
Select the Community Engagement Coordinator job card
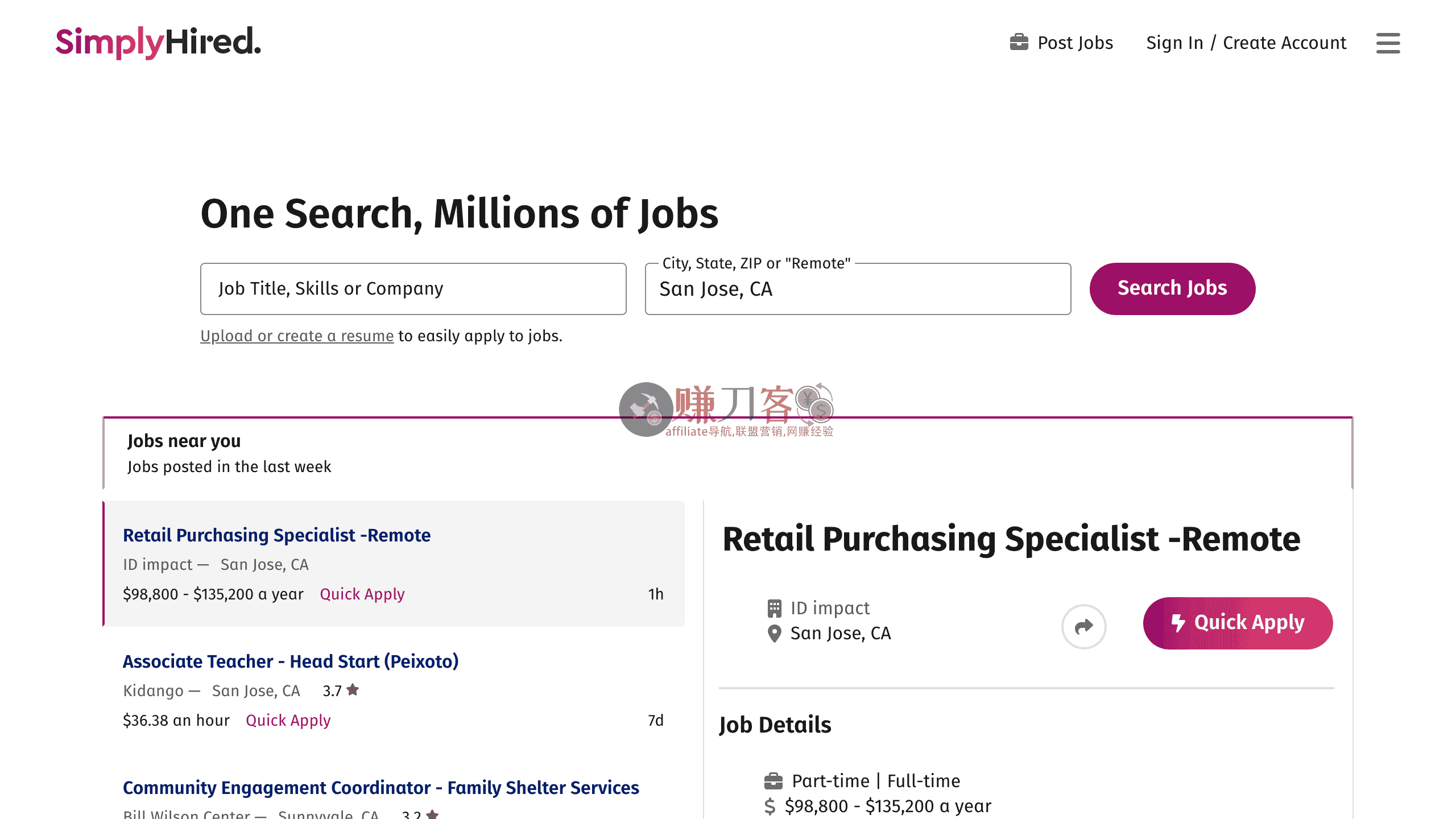381,787
